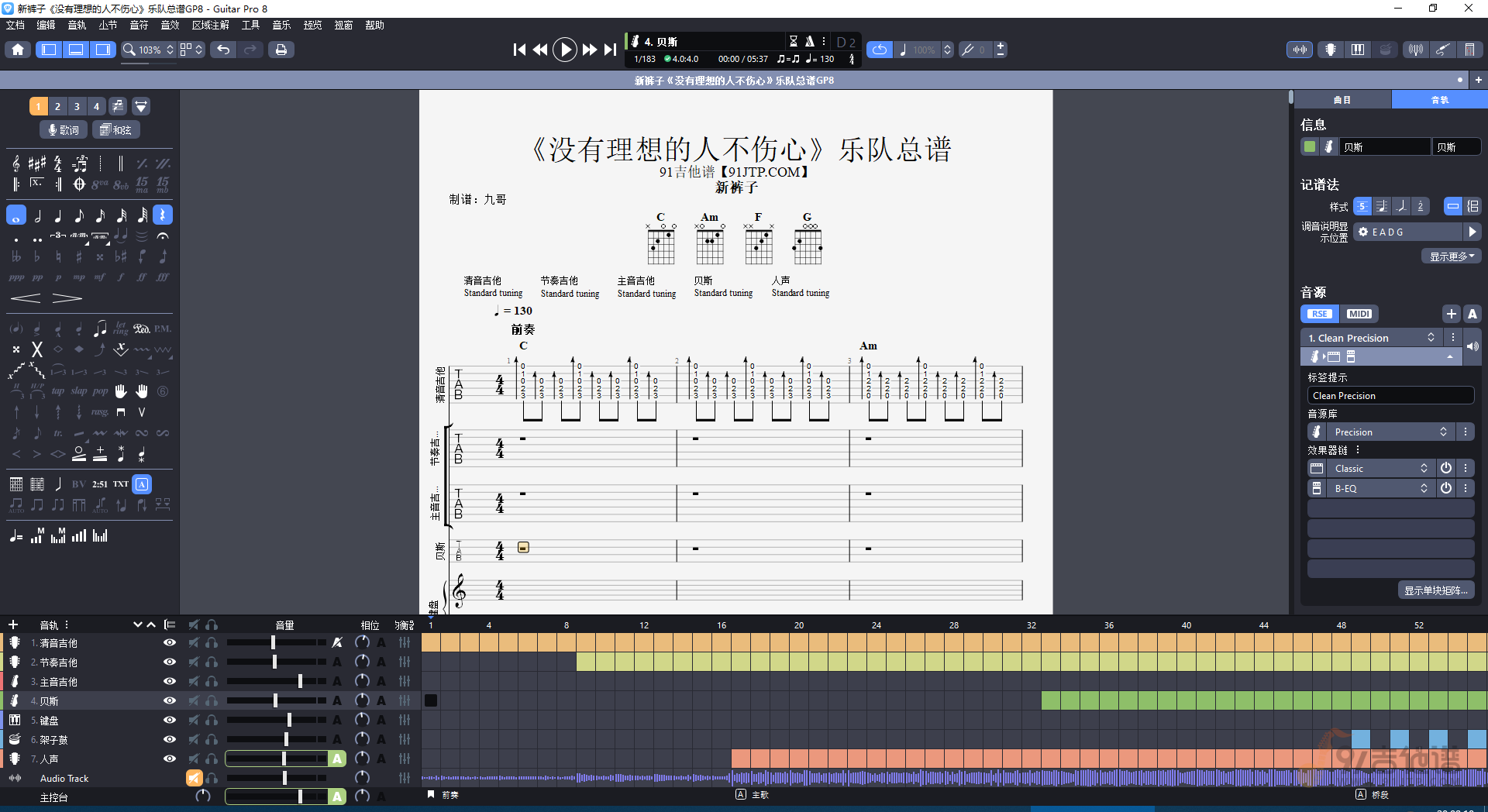The height and width of the screenshot is (812, 1488).
Task: Select the rest tool
Action: [163, 215]
